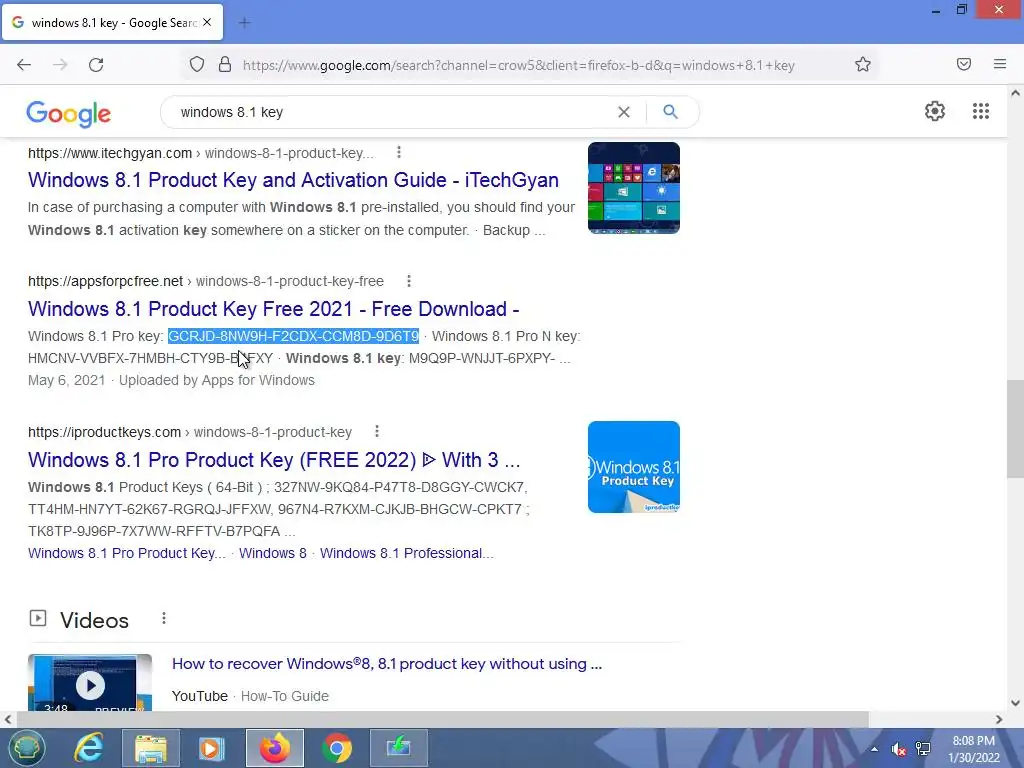Run search with magnifier icon

[670, 112]
